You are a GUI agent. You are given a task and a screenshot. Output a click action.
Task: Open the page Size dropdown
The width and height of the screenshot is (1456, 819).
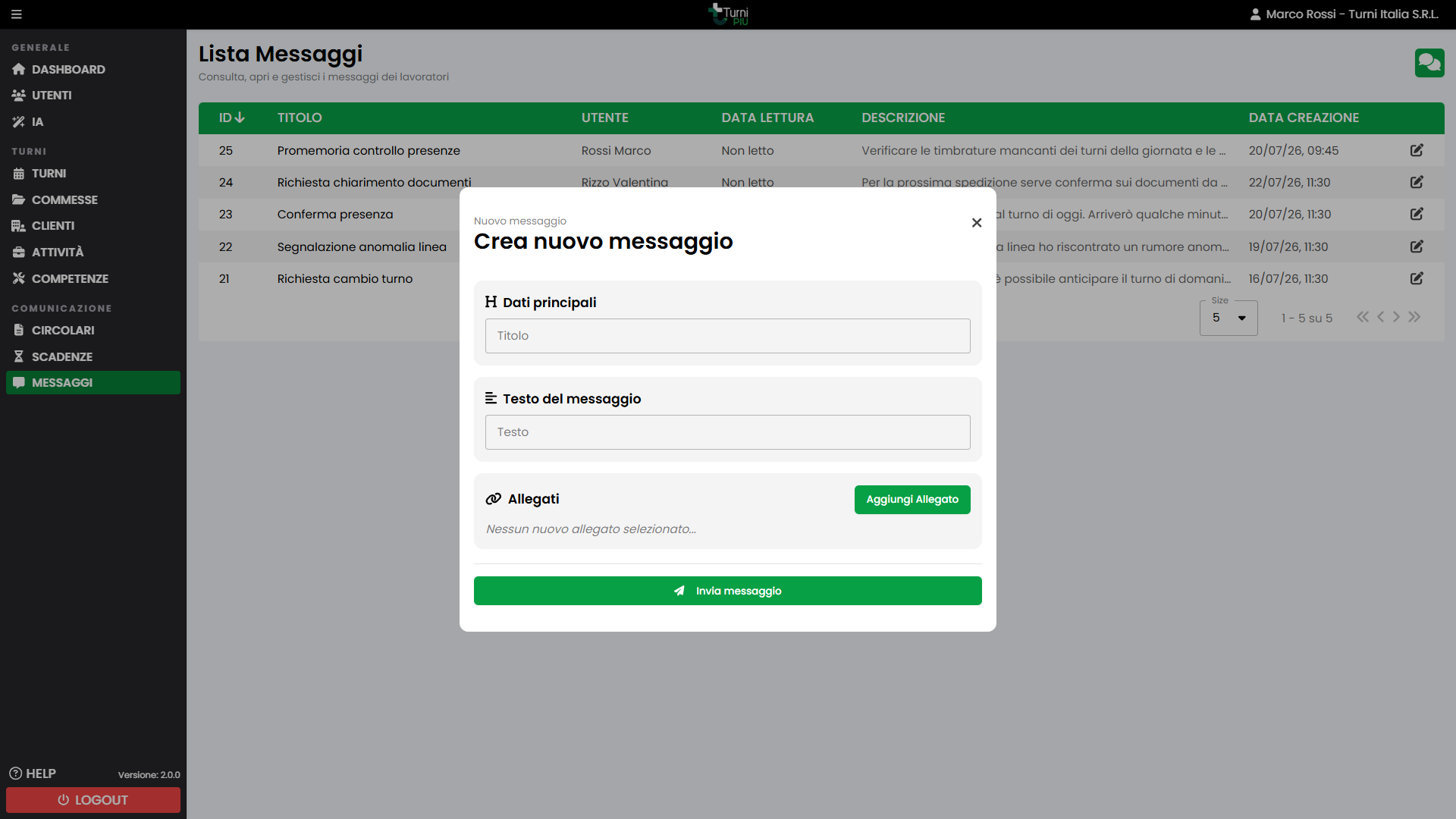(1228, 318)
